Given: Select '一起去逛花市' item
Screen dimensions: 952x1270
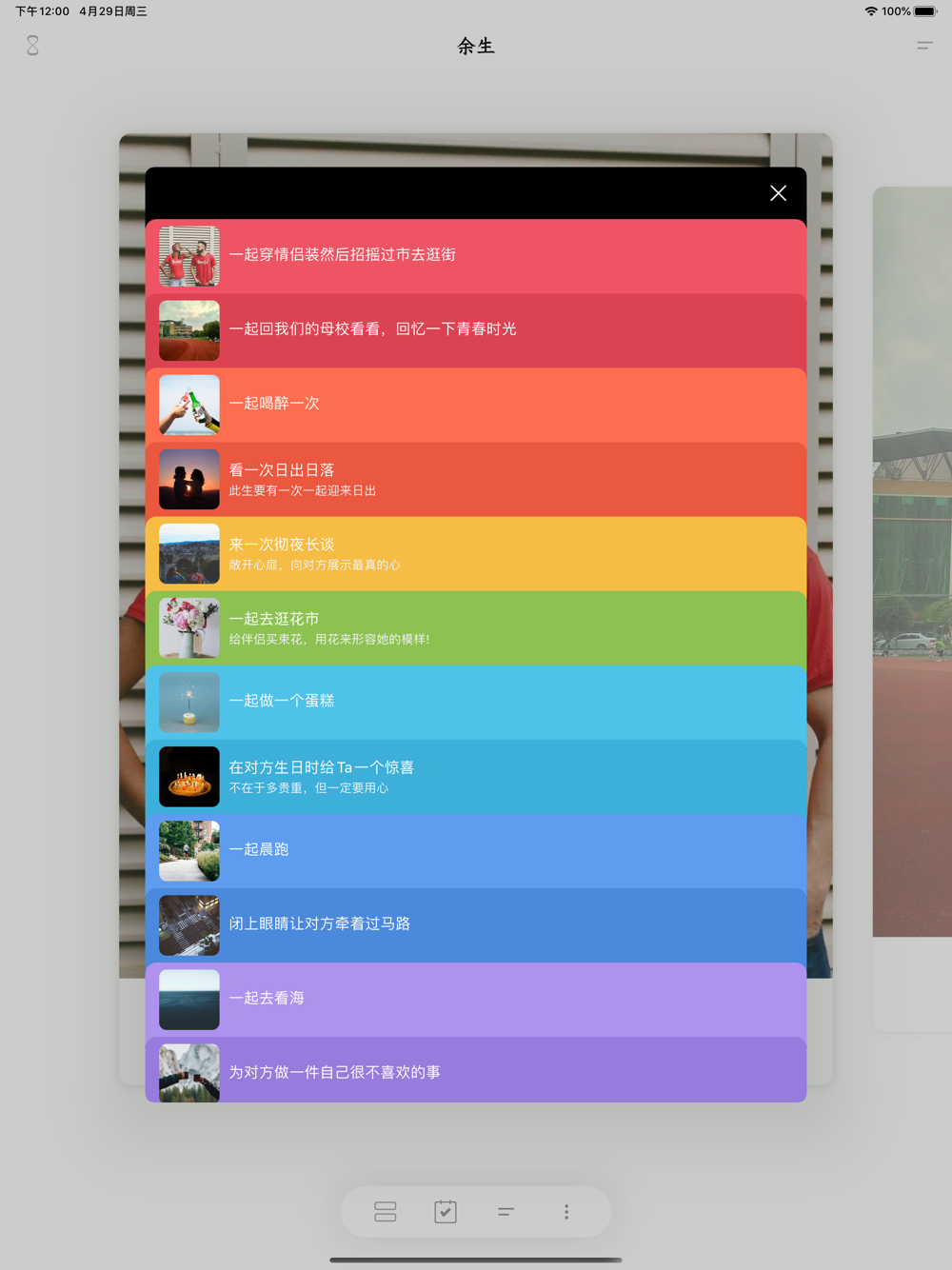Looking at the screenshot, I should click(x=476, y=627).
